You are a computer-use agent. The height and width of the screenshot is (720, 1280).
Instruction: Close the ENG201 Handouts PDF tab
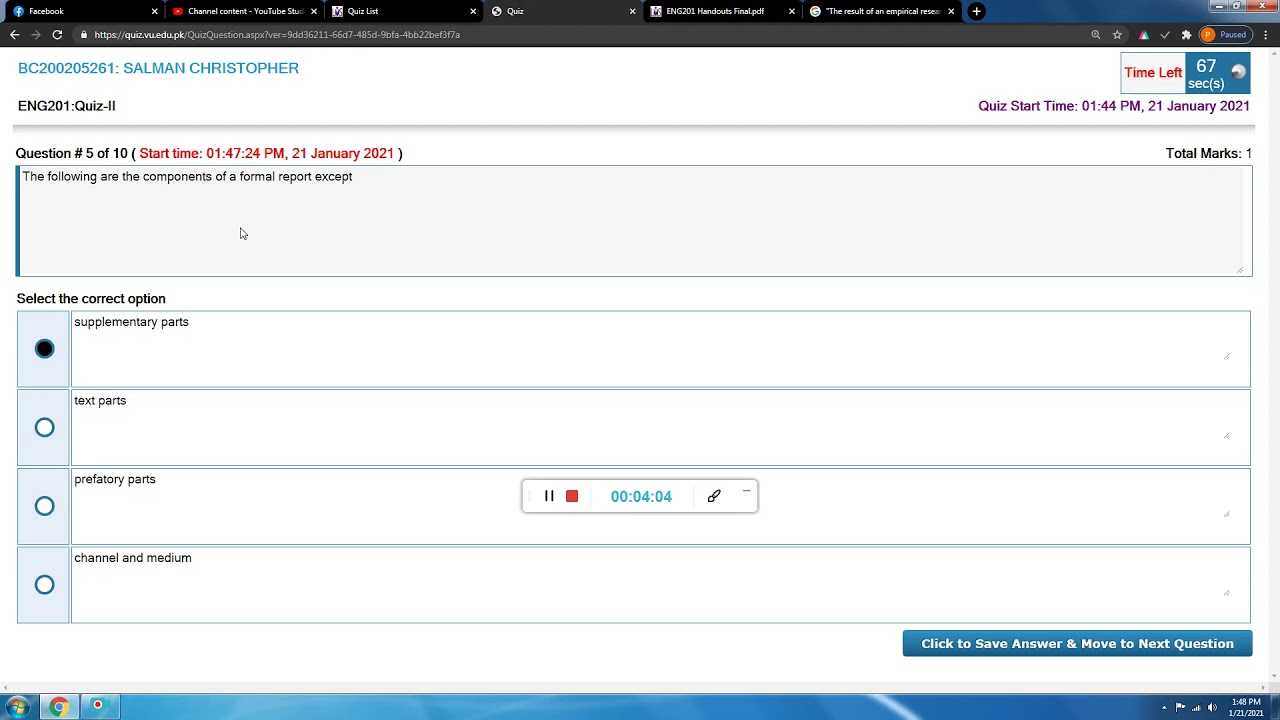pyautogui.click(x=792, y=11)
